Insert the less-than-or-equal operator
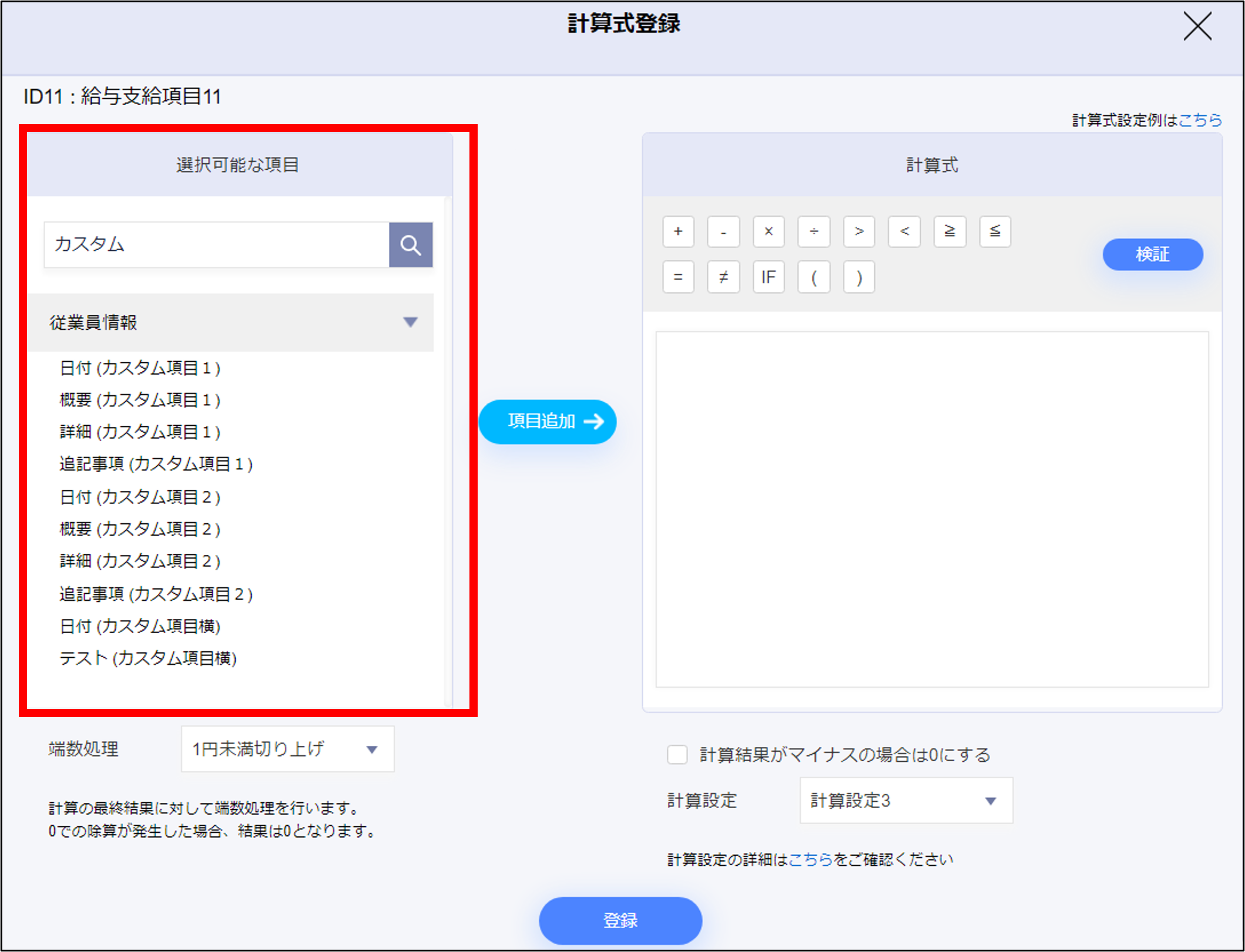This screenshot has height=952, width=1245. click(995, 231)
